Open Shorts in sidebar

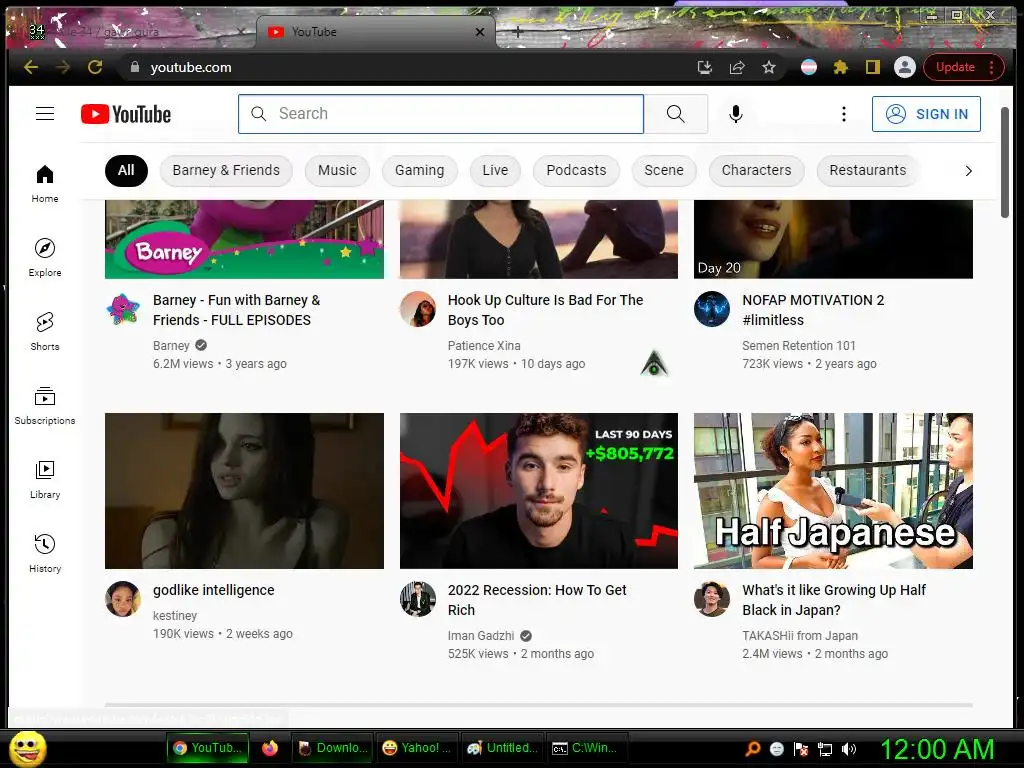(44, 331)
